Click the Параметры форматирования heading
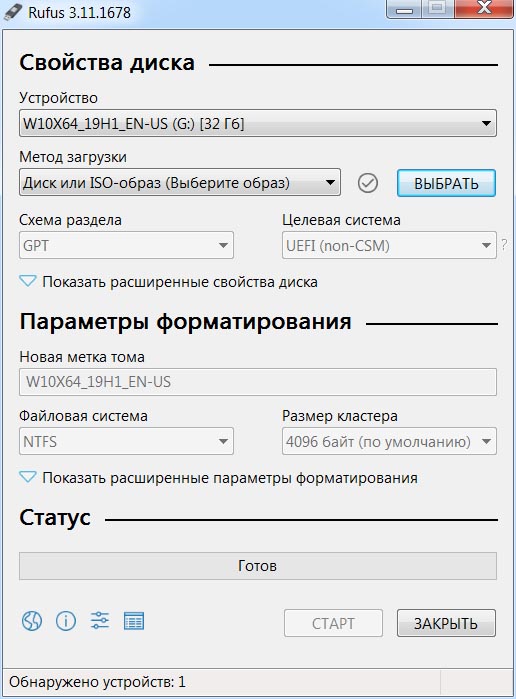 point(186,322)
